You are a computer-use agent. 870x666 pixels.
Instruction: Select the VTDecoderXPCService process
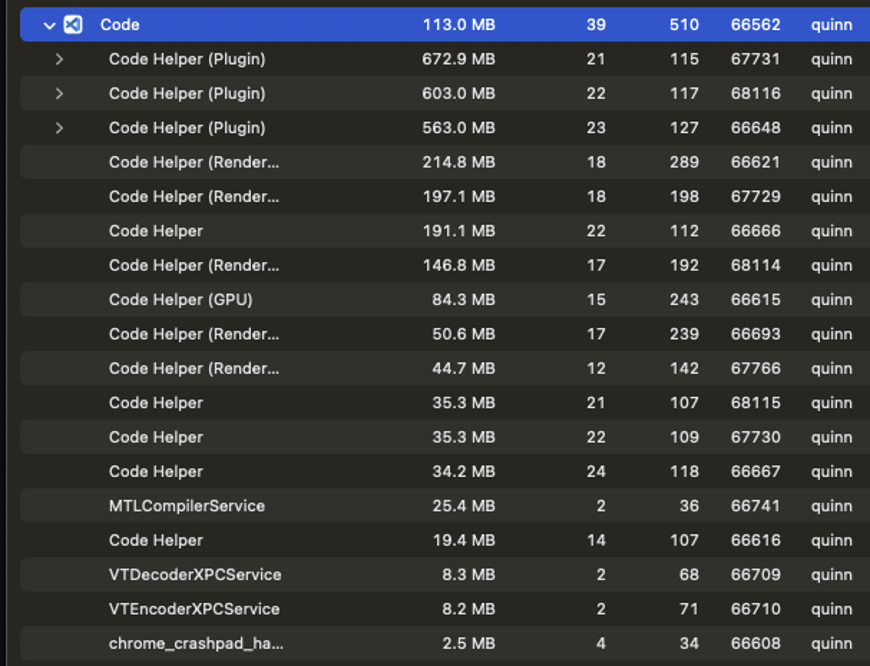195,575
